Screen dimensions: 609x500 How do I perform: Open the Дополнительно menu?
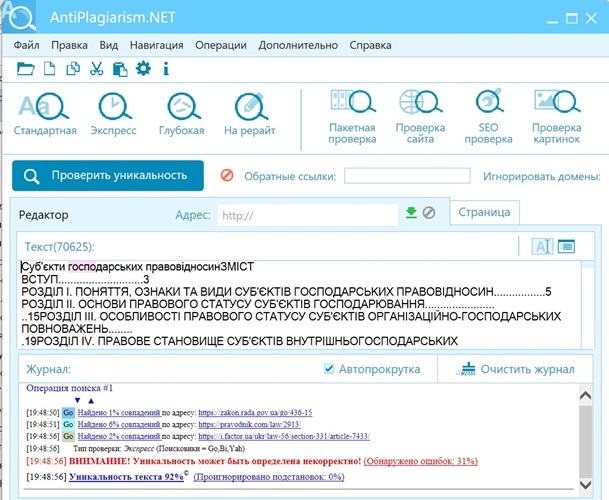click(x=298, y=45)
